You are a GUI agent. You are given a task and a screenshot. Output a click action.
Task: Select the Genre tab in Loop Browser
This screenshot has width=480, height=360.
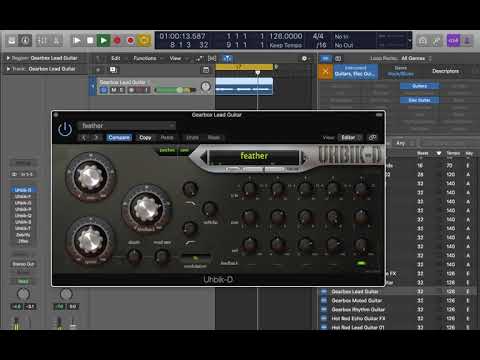(401, 71)
